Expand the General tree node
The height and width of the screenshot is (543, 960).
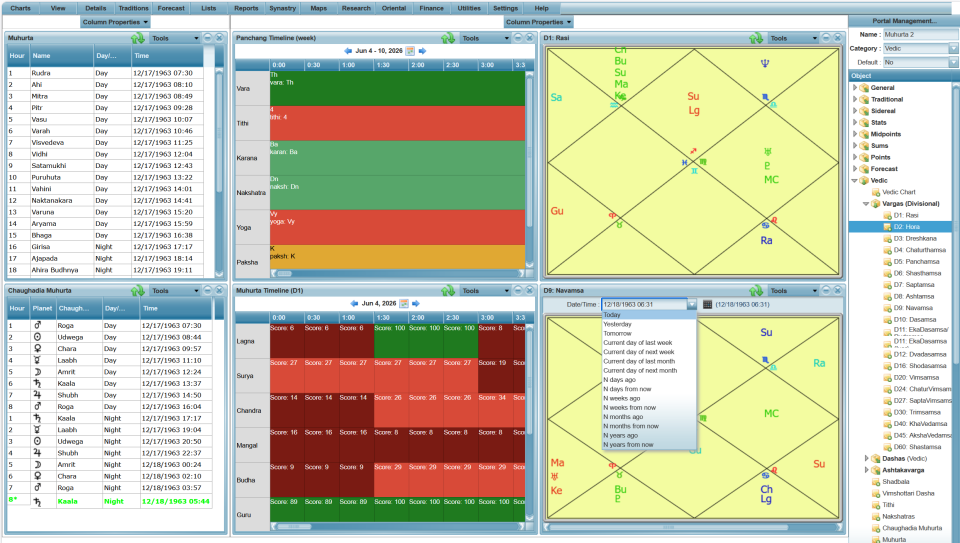coord(855,88)
